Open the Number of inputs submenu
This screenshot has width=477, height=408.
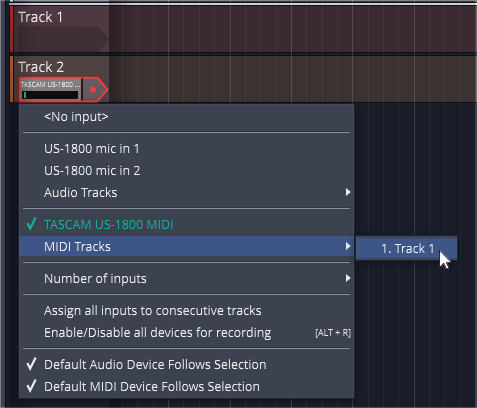(x=187, y=279)
